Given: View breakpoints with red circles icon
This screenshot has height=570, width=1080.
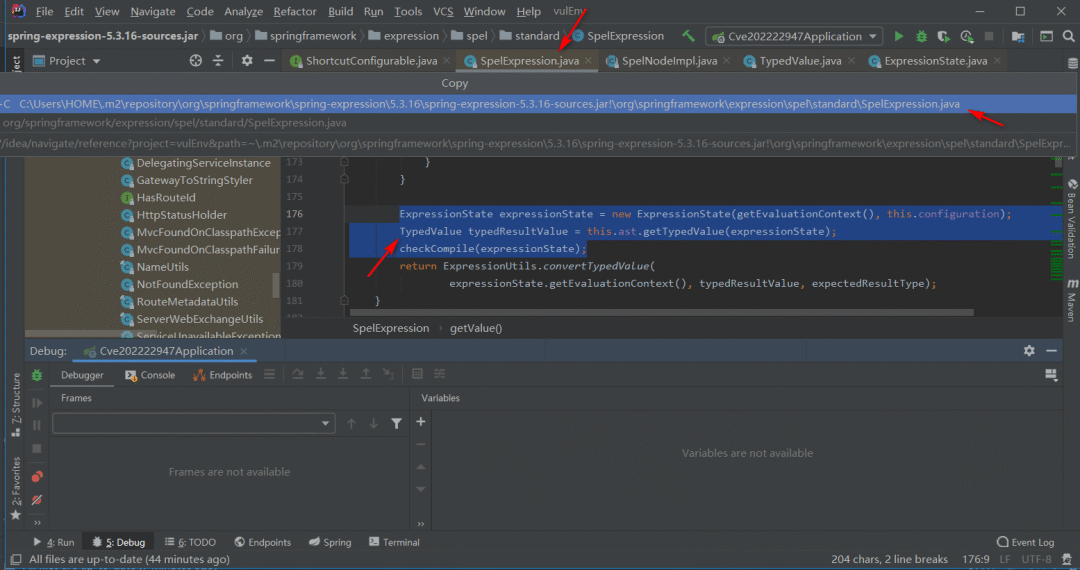Looking at the screenshot, I should [x=37, y=476].
